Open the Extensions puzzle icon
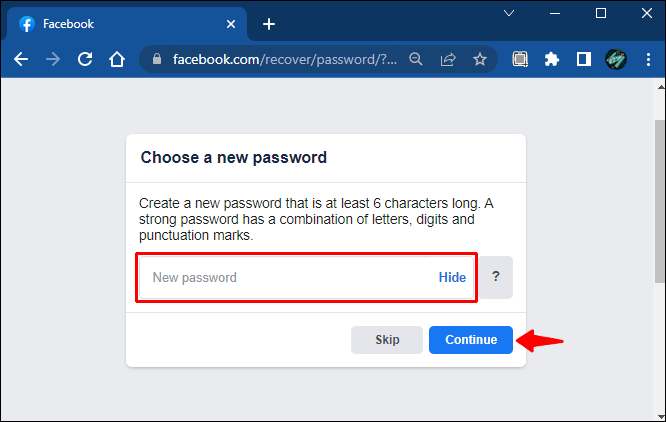This screenshot has width=666, height=422. tap(551, 59)
